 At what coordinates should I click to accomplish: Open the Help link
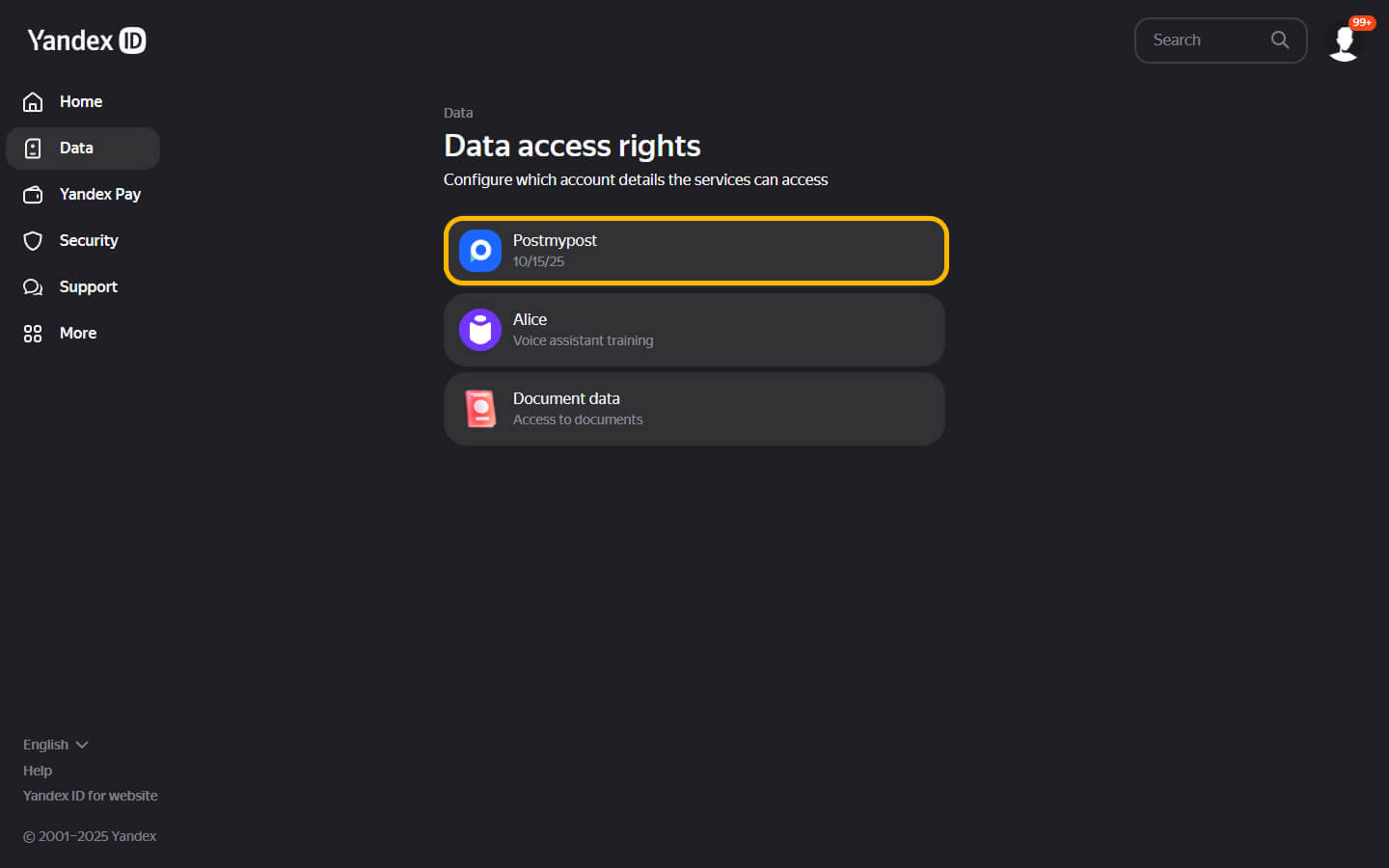pos(38,771)
